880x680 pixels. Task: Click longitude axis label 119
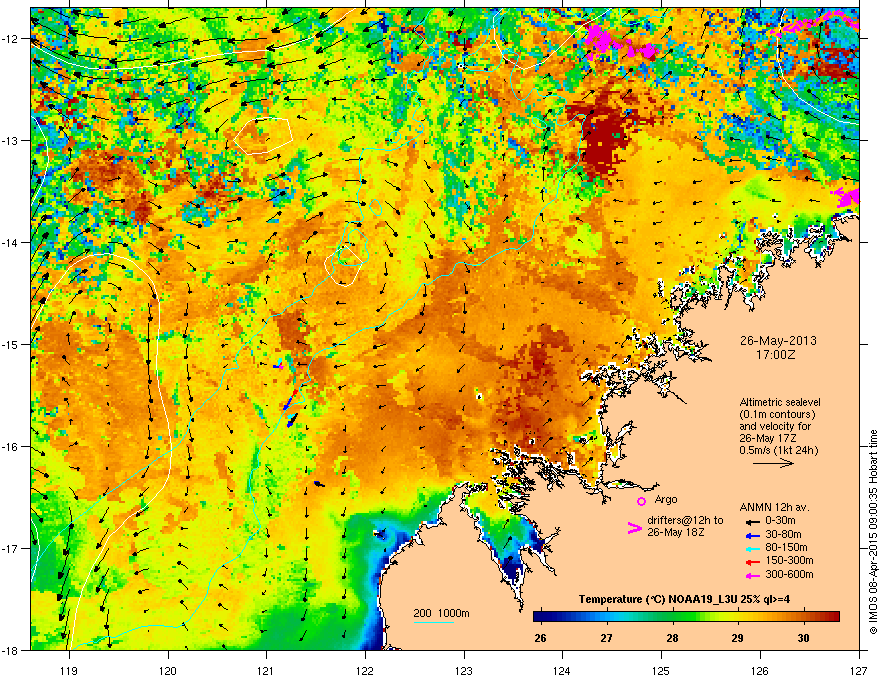click(x=69, y=670)
